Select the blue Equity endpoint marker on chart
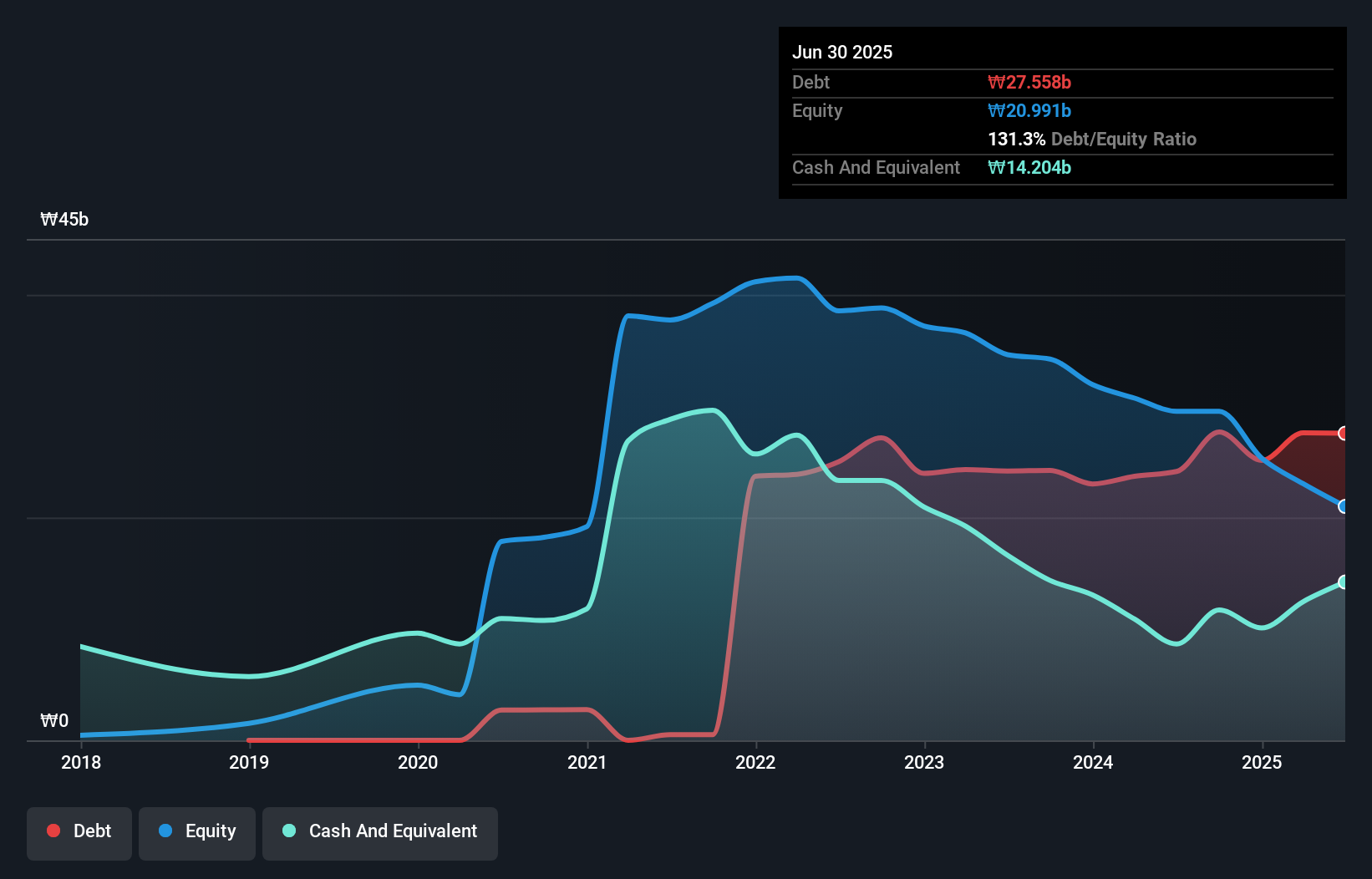 click(x=1344, y=506)
